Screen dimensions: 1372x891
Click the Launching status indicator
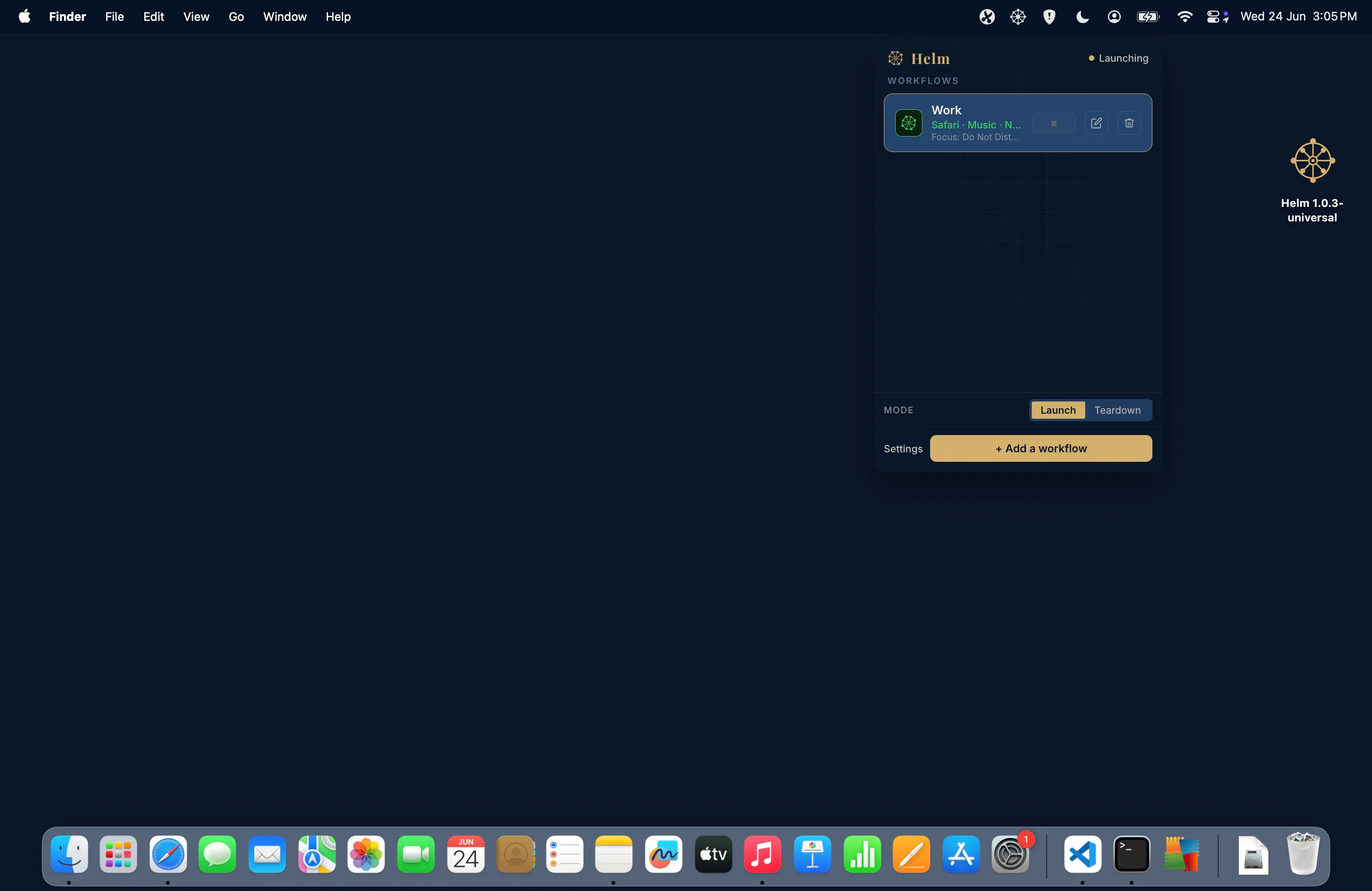(x=1118, y=58)
